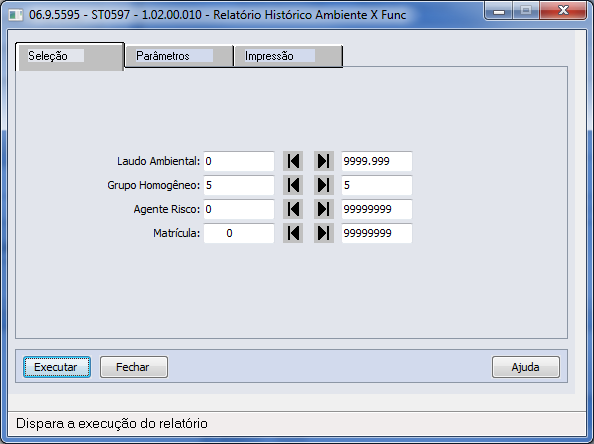
Task: Switch to the Seleção tab
Action: [70, 56]
